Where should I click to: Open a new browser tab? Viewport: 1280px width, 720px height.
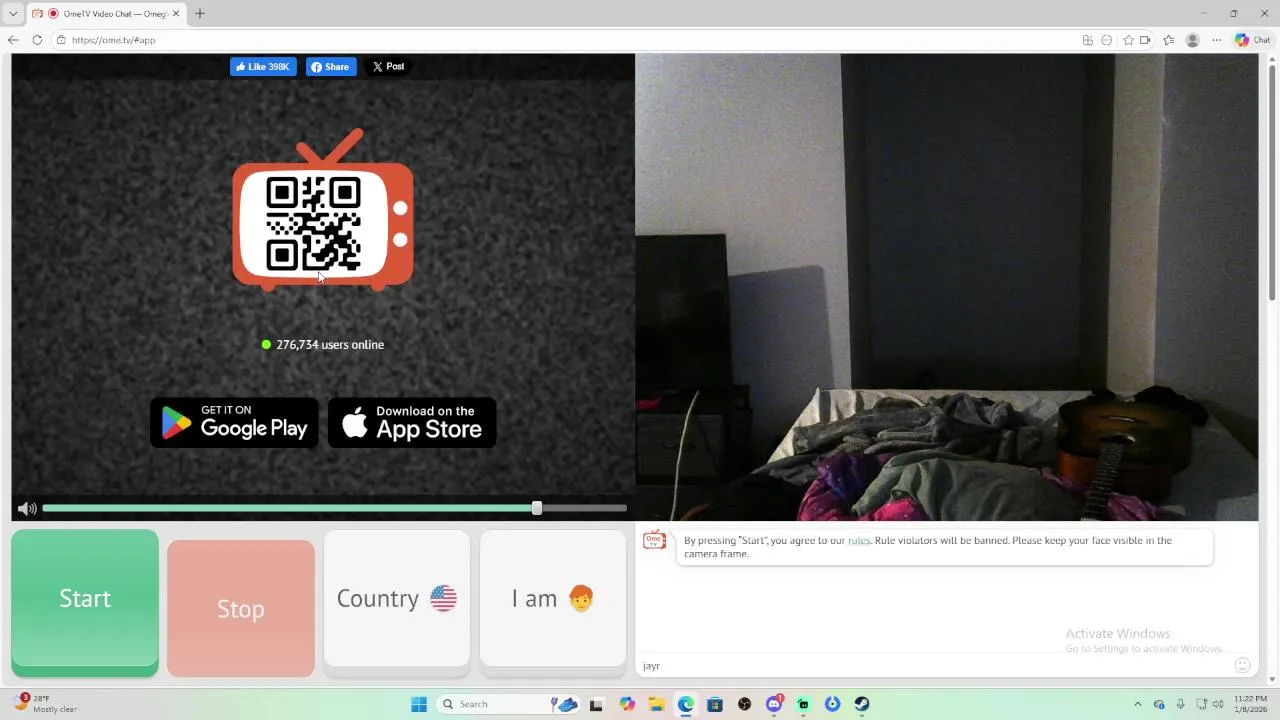point(200,14)
